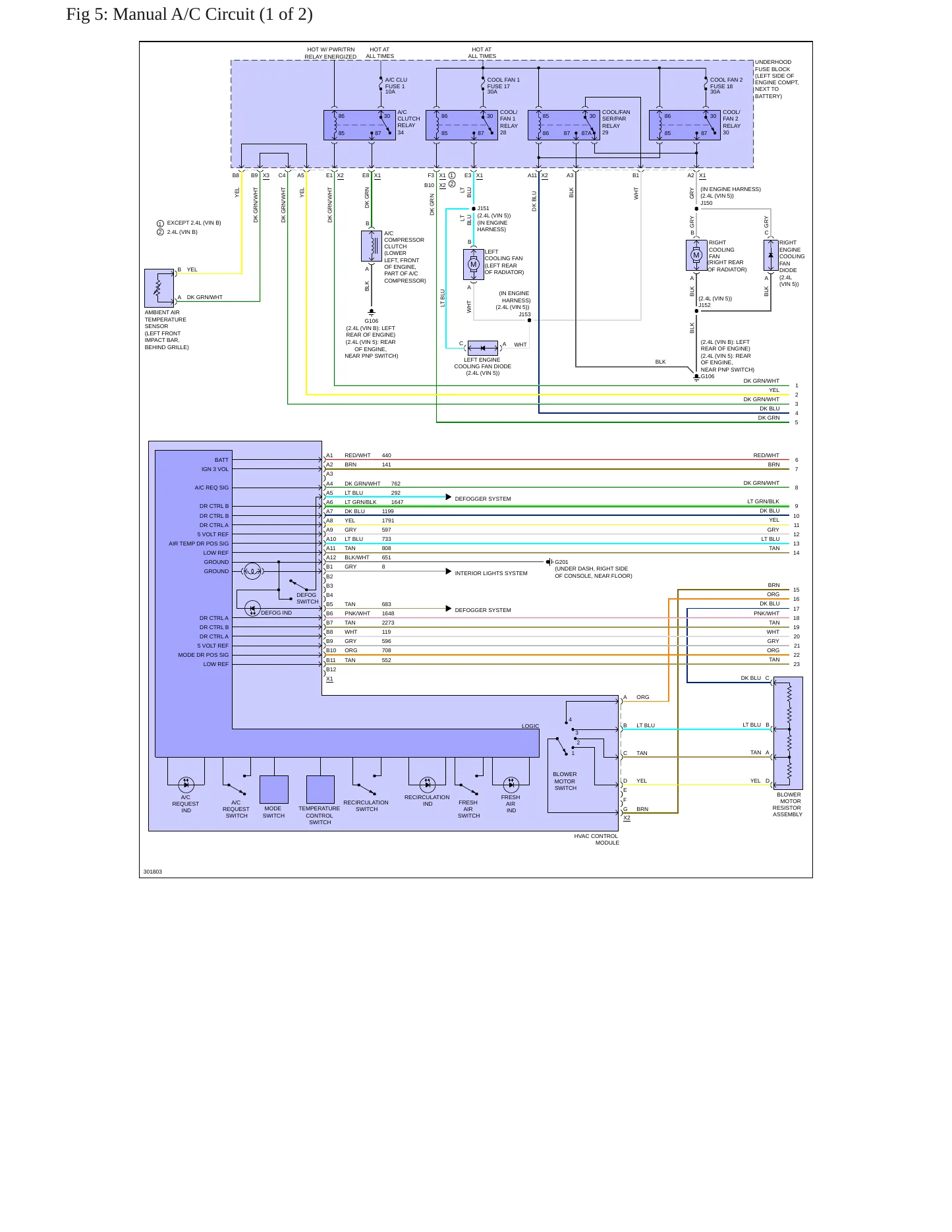Click the fresh air indicator LED symbol
The height and width of the screenshot is (1232, 952).
click(x=511, y=784)
